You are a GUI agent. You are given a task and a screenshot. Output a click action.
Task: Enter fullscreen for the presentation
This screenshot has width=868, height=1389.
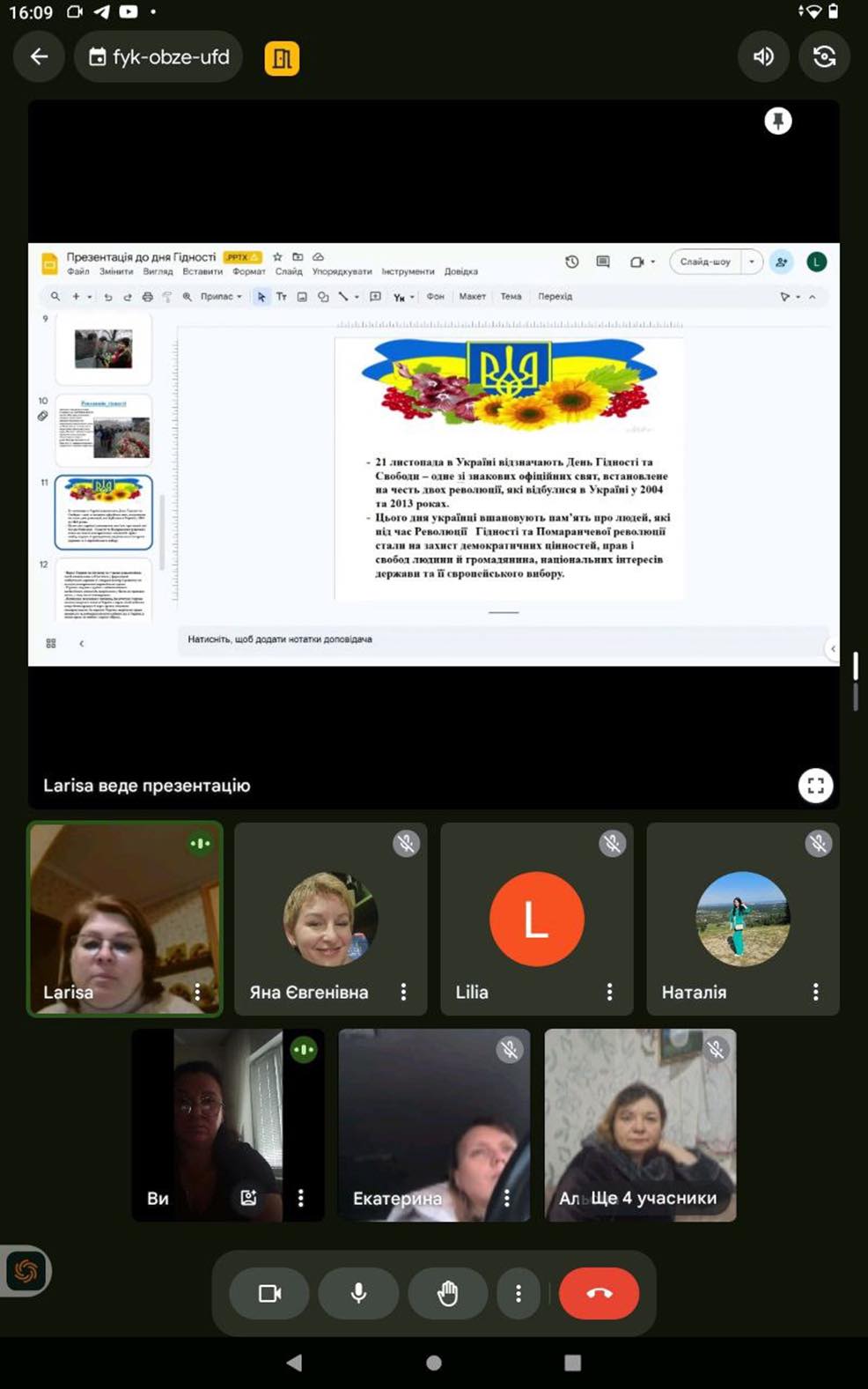point(815,785)
